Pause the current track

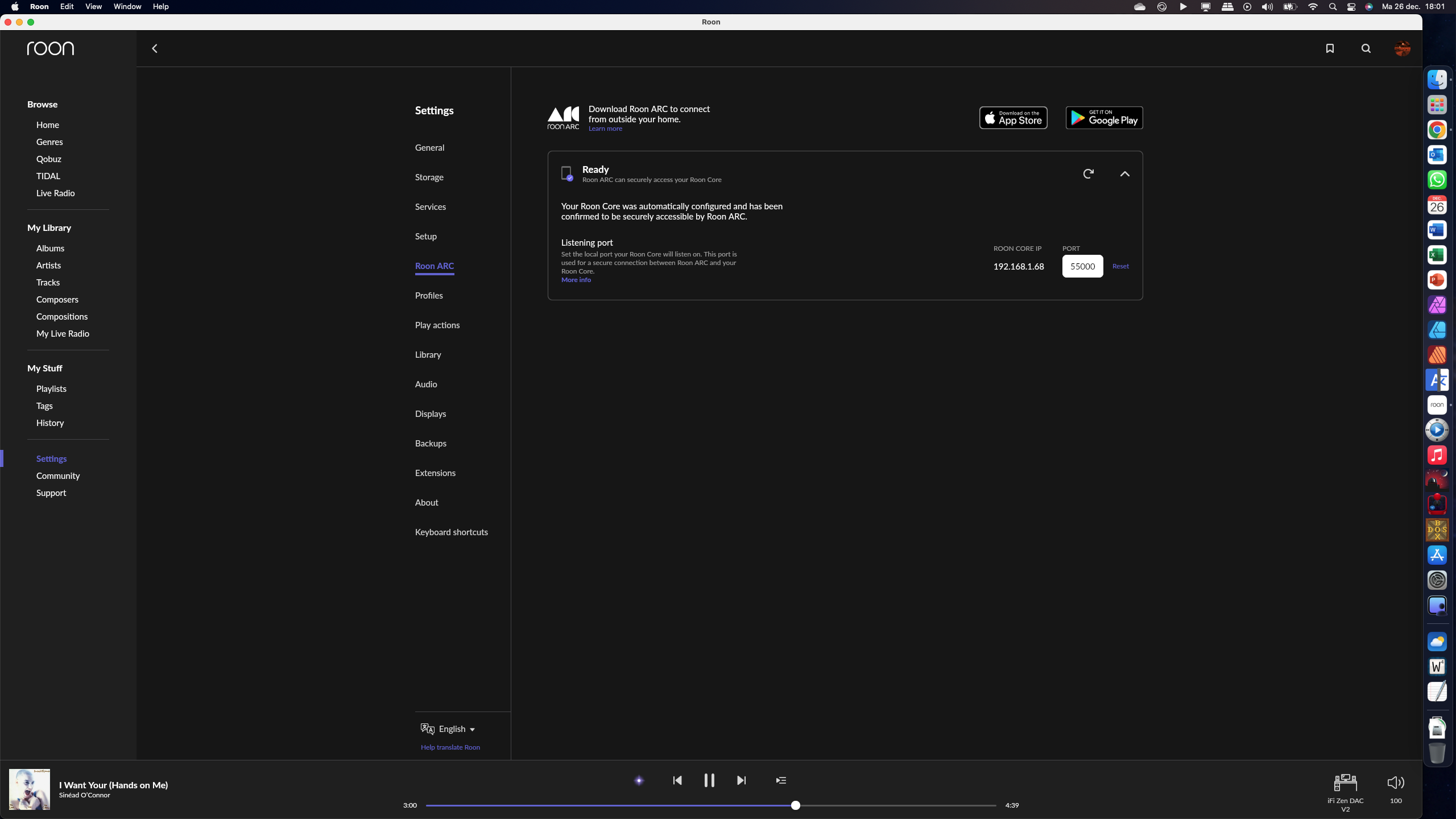coord(709,780)
